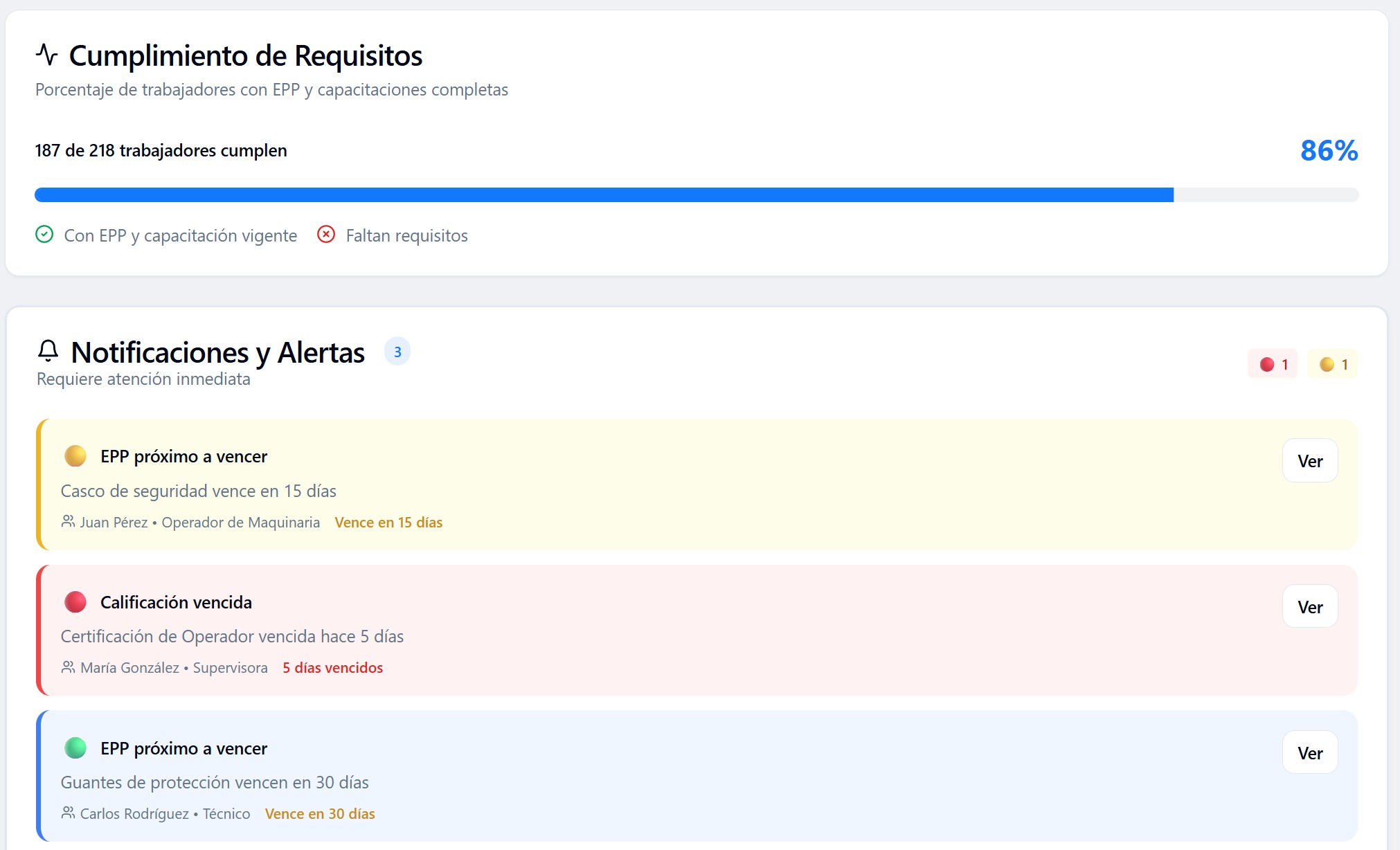Click the person icon next to Juan Pérez
This screenshot has height=850, width=1400.
pyautogui.click(x=68, y=522)
